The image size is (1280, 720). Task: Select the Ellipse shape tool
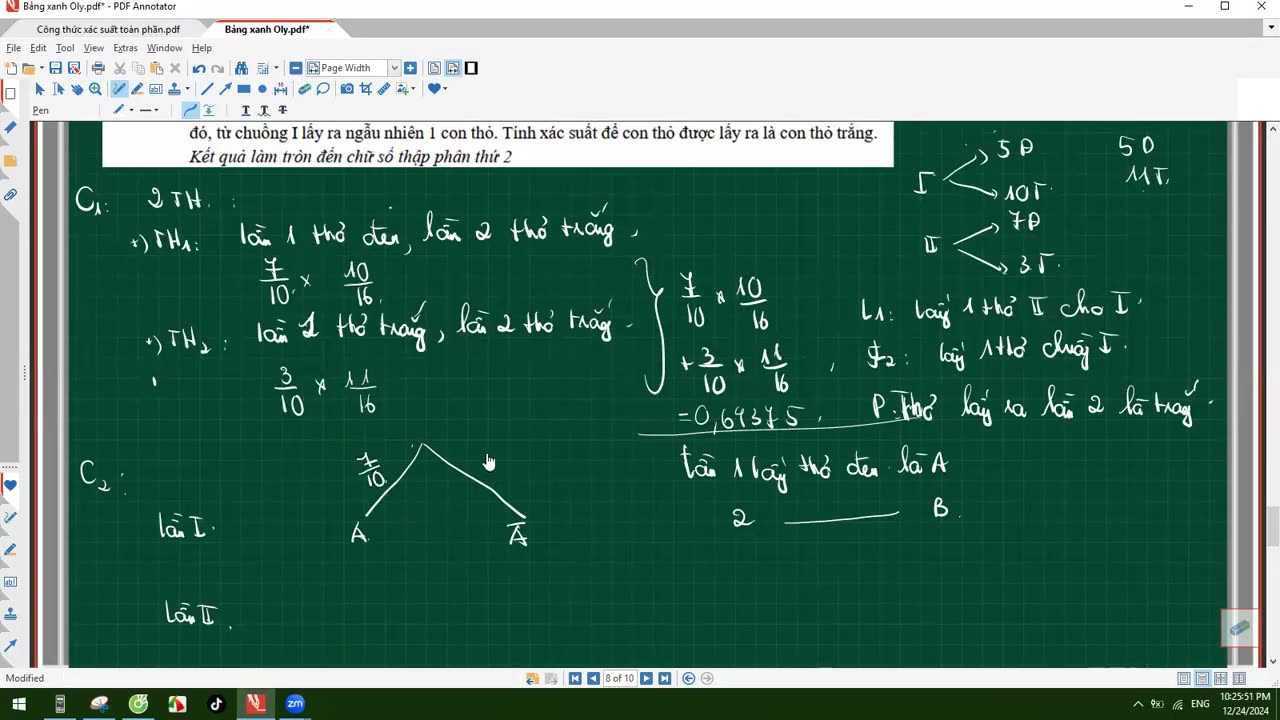pos(262,89)
